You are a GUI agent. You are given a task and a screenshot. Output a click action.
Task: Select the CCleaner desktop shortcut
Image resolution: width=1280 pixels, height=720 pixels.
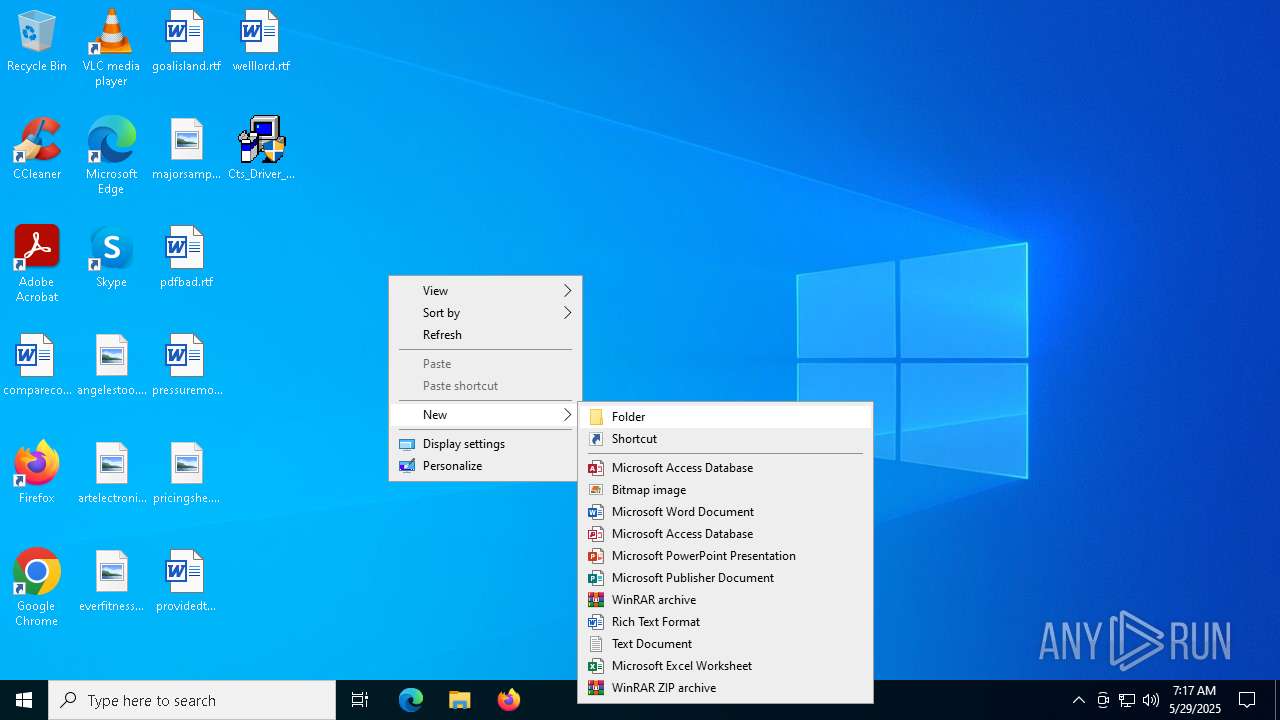click(37, 150)
